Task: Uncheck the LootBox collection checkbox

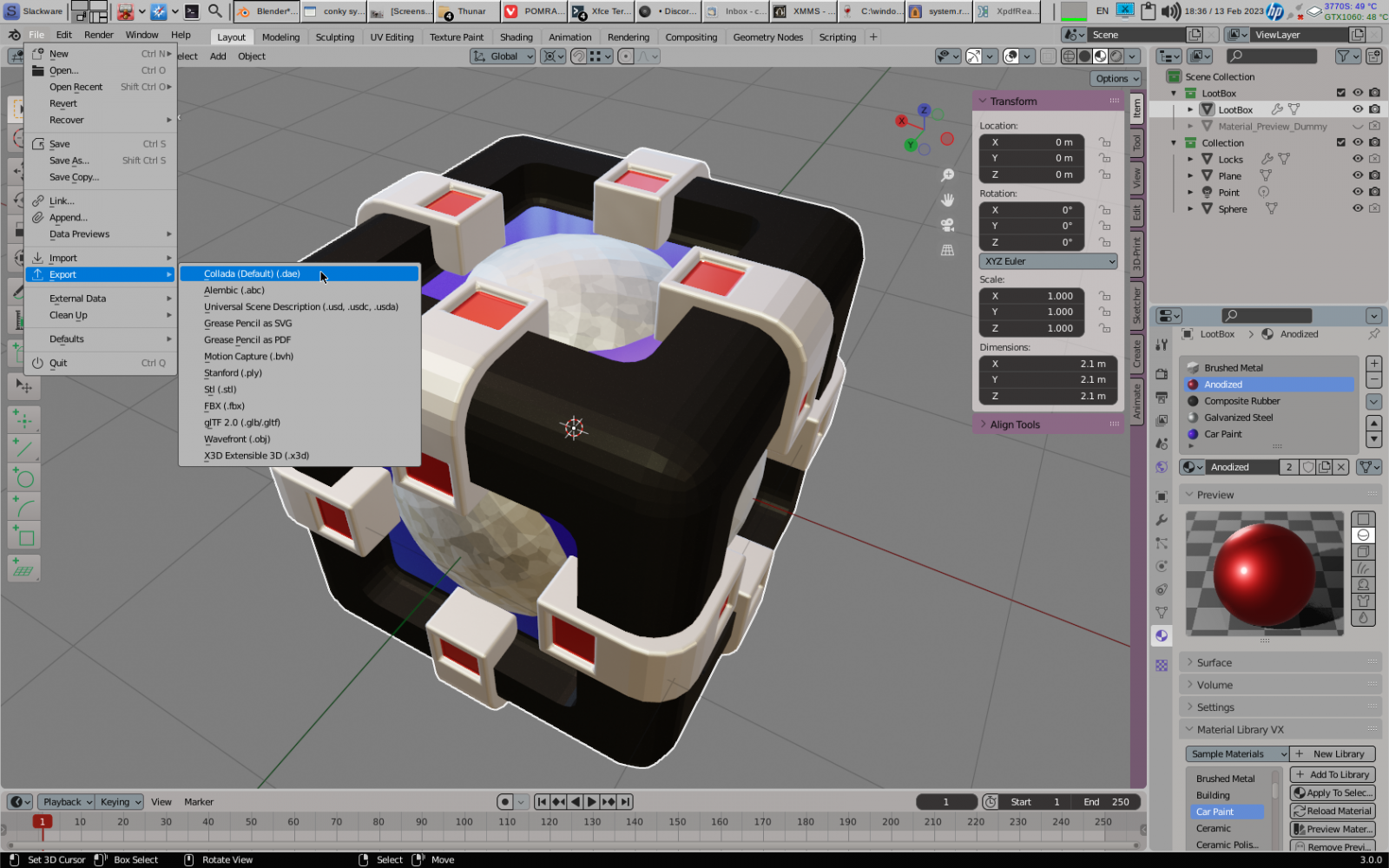Action: (x=1340, y=93)
